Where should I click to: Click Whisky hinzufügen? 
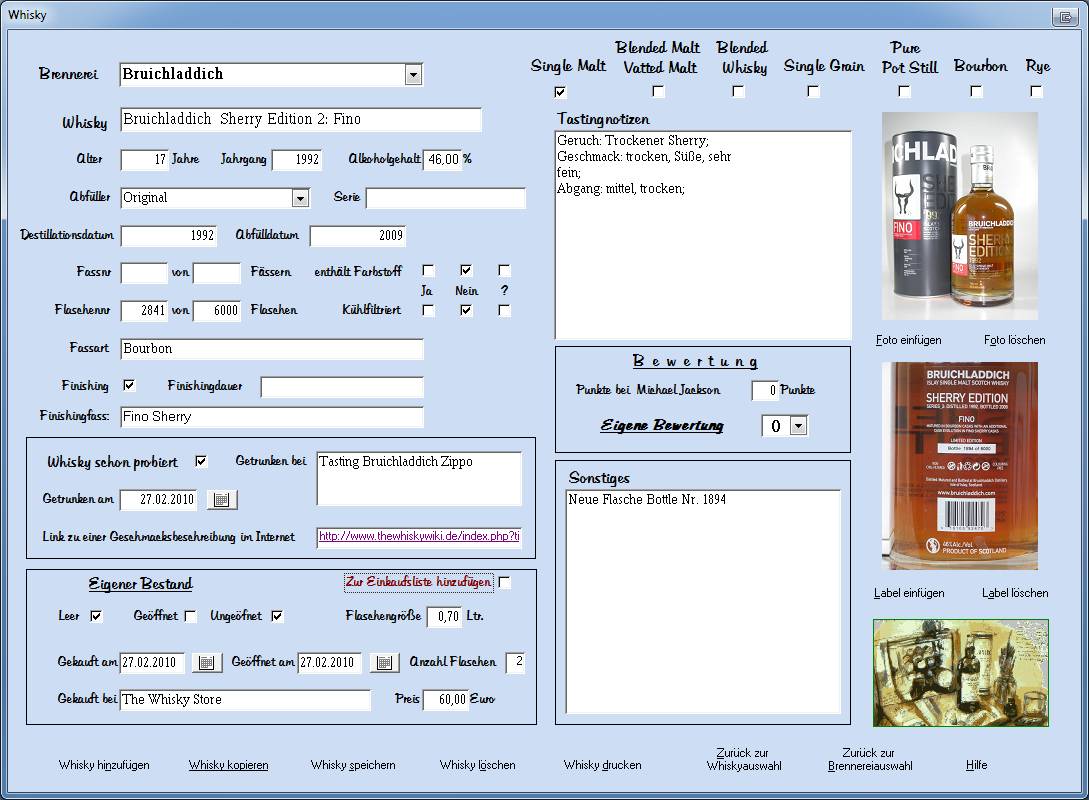[x=104, y=765]
